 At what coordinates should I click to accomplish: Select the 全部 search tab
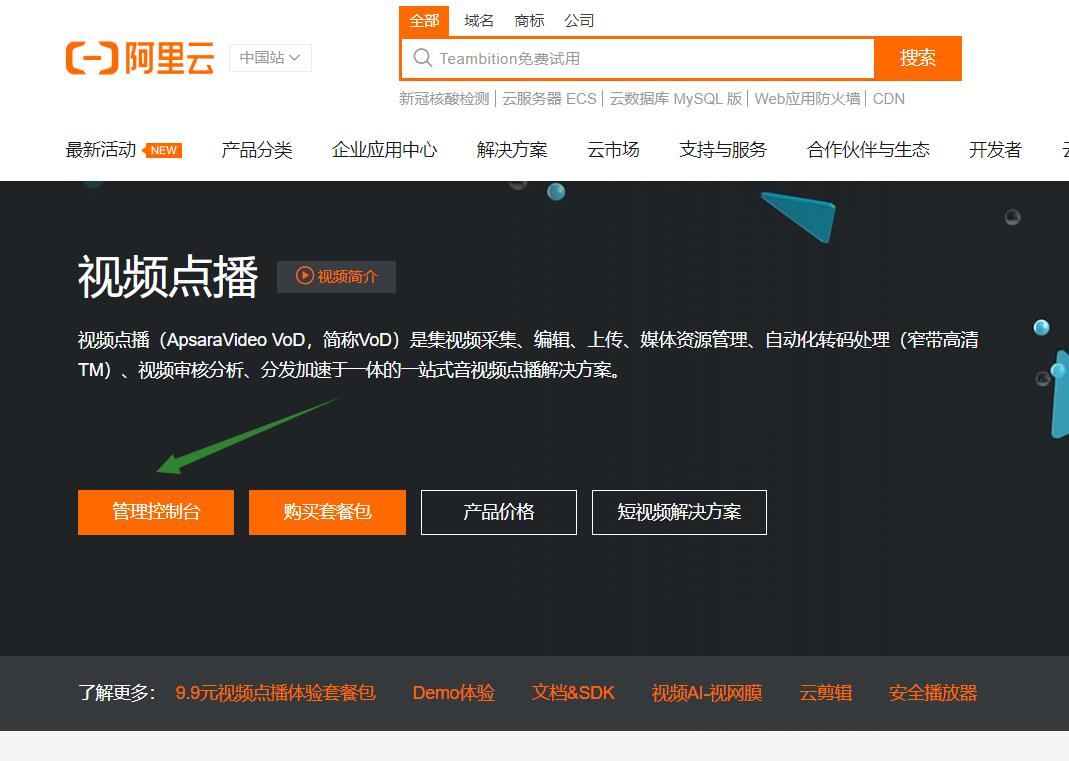point(424,20)
